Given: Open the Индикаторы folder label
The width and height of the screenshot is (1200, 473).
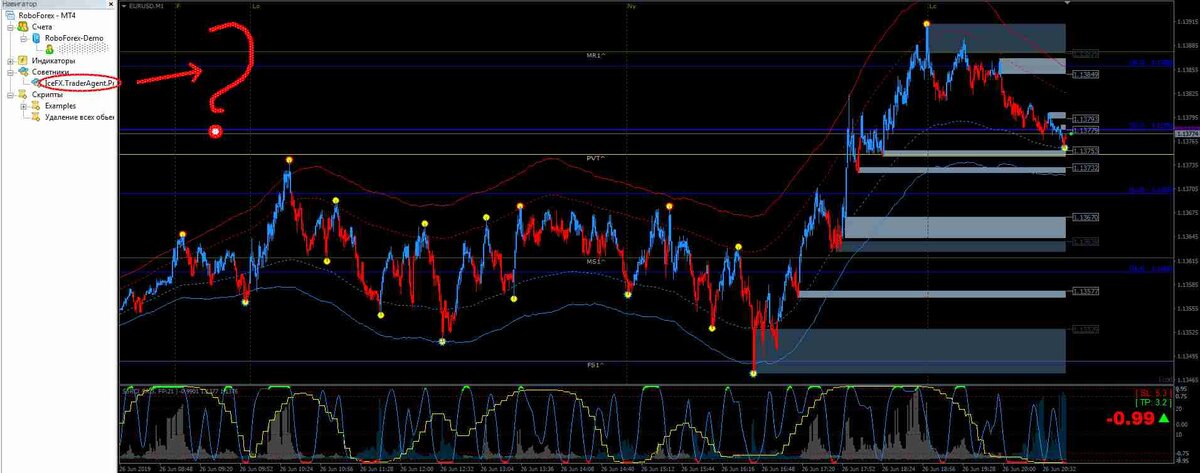Looking at the screenshot, I should tap(54, 60).
